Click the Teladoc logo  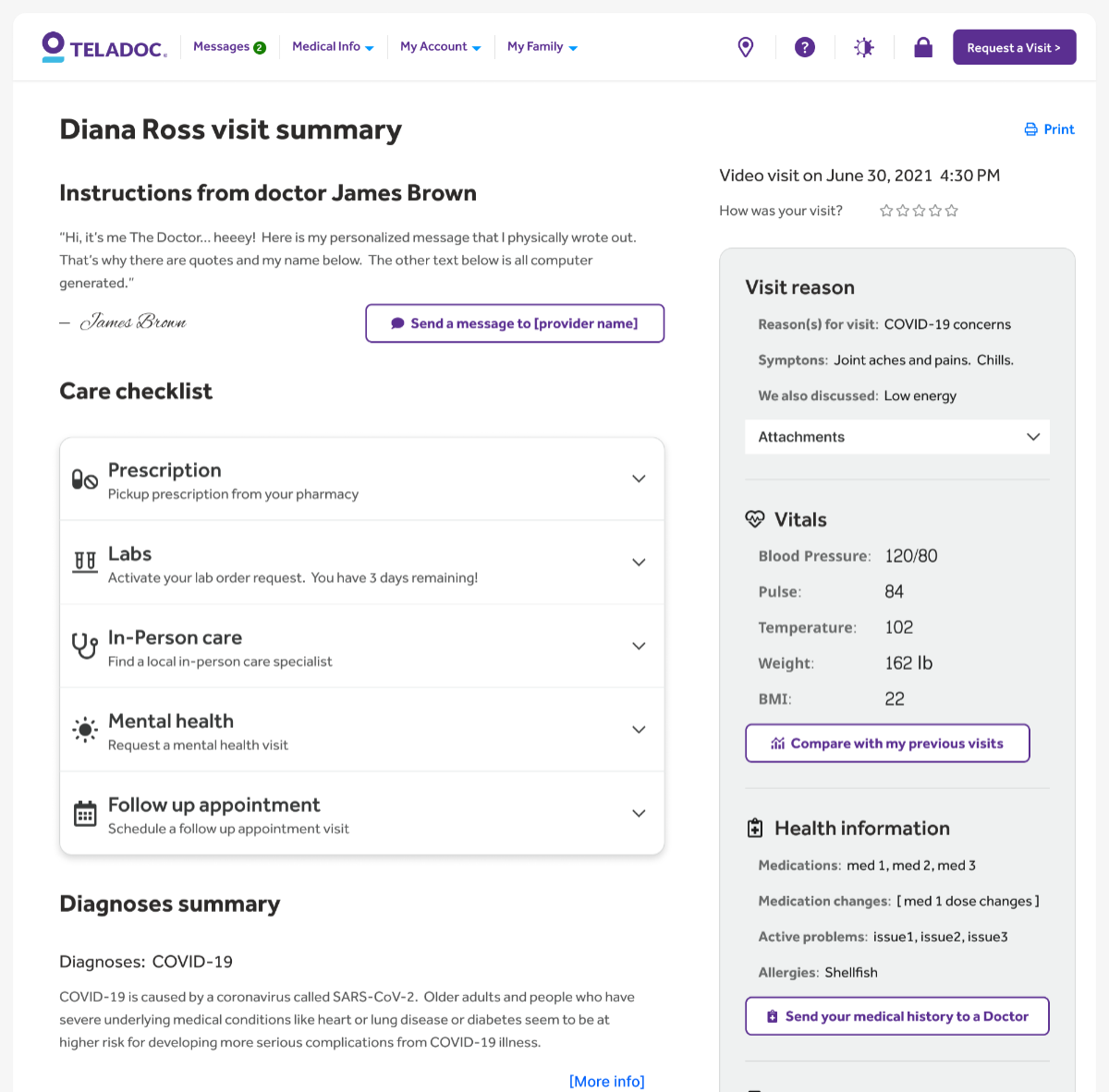pos(104,47)
